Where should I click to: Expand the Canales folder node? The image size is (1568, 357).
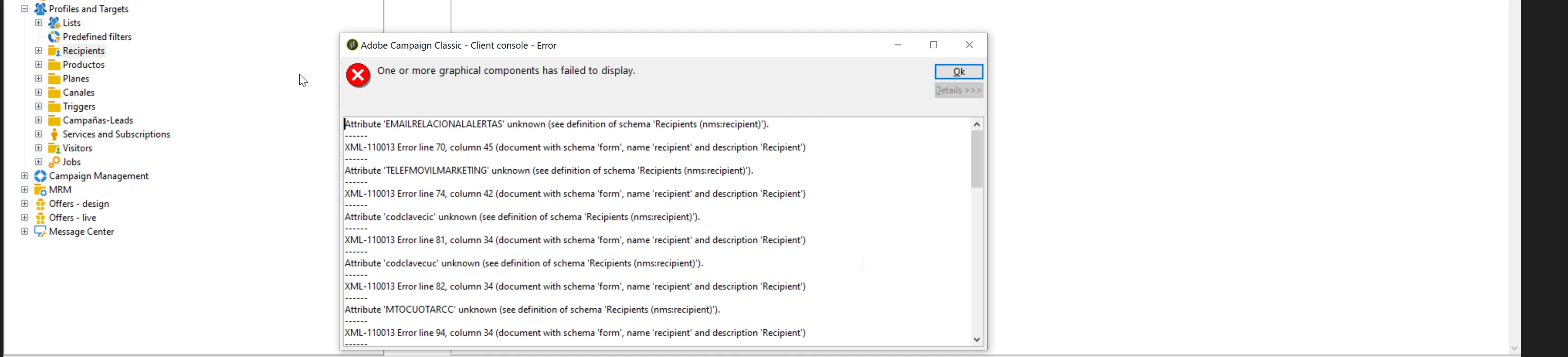coord(39,93)
